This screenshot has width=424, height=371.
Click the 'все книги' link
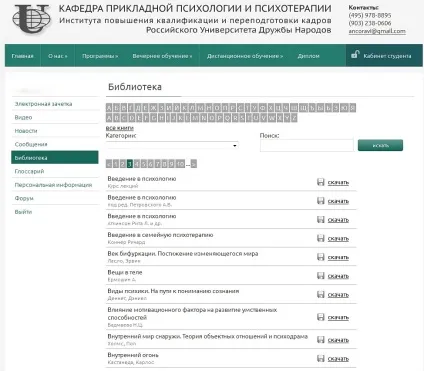click(x=120, y=128)
